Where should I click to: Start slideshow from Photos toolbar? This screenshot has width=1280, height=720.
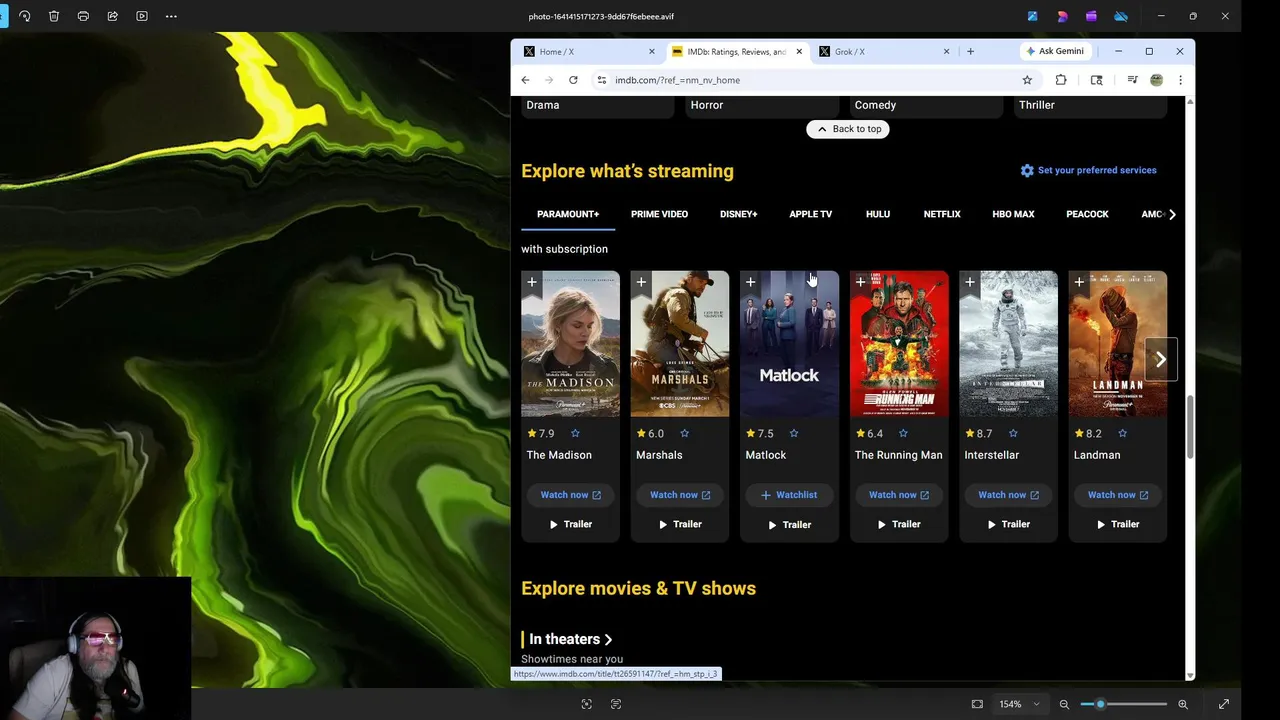[x=141, y=16]
